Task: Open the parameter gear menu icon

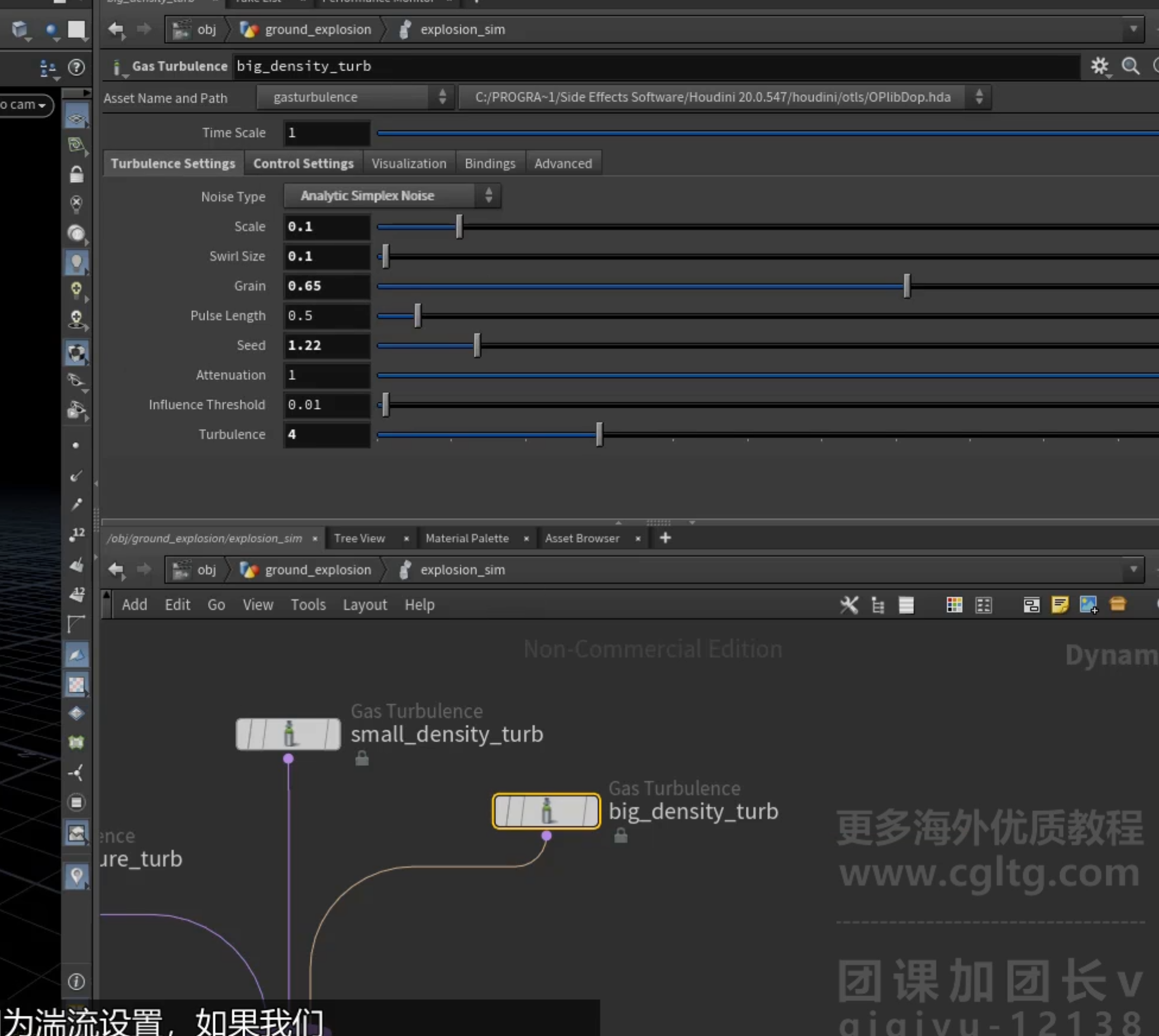Action: (x=1100, y=66)
